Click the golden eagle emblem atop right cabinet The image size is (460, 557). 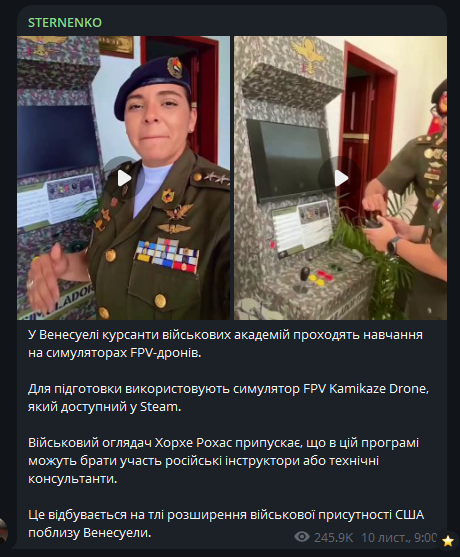pos(308,50)
